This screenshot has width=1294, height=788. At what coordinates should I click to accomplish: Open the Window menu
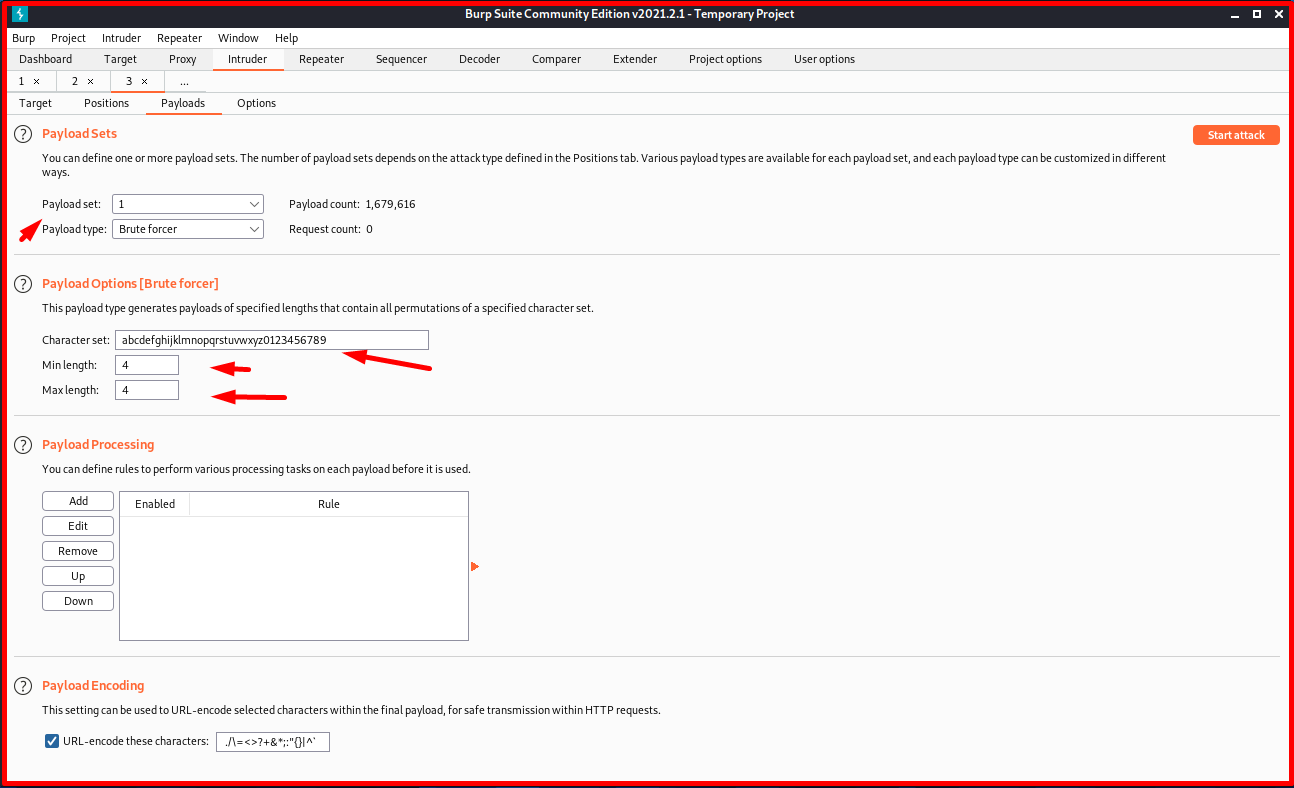pyautogui.click(x=238, y=38)
